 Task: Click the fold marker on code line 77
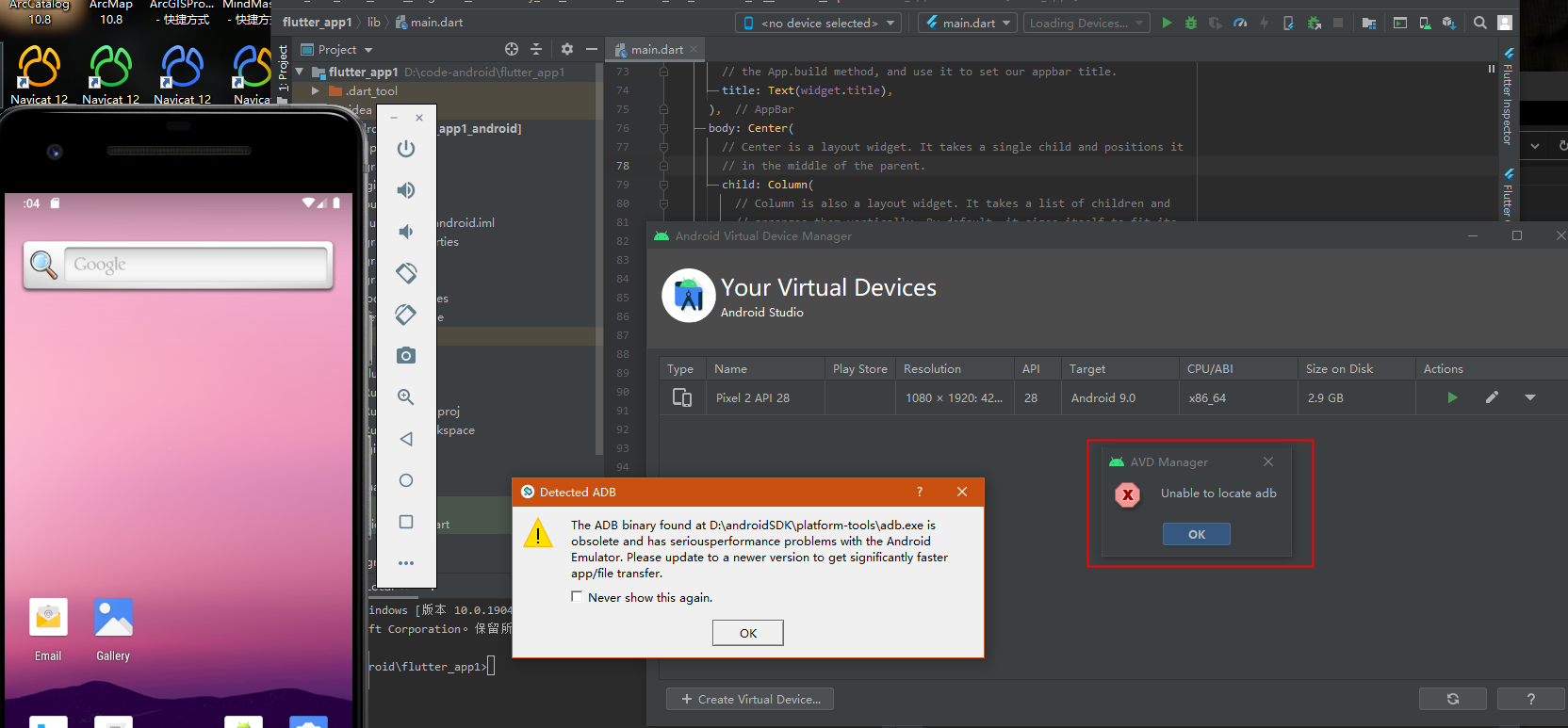click(664, 147)
